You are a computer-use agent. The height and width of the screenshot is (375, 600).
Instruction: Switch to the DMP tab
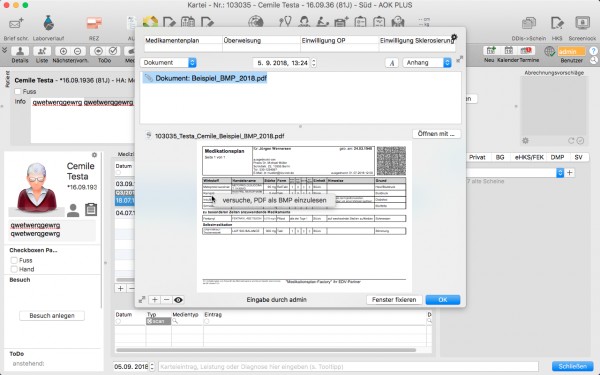(557, 157)
